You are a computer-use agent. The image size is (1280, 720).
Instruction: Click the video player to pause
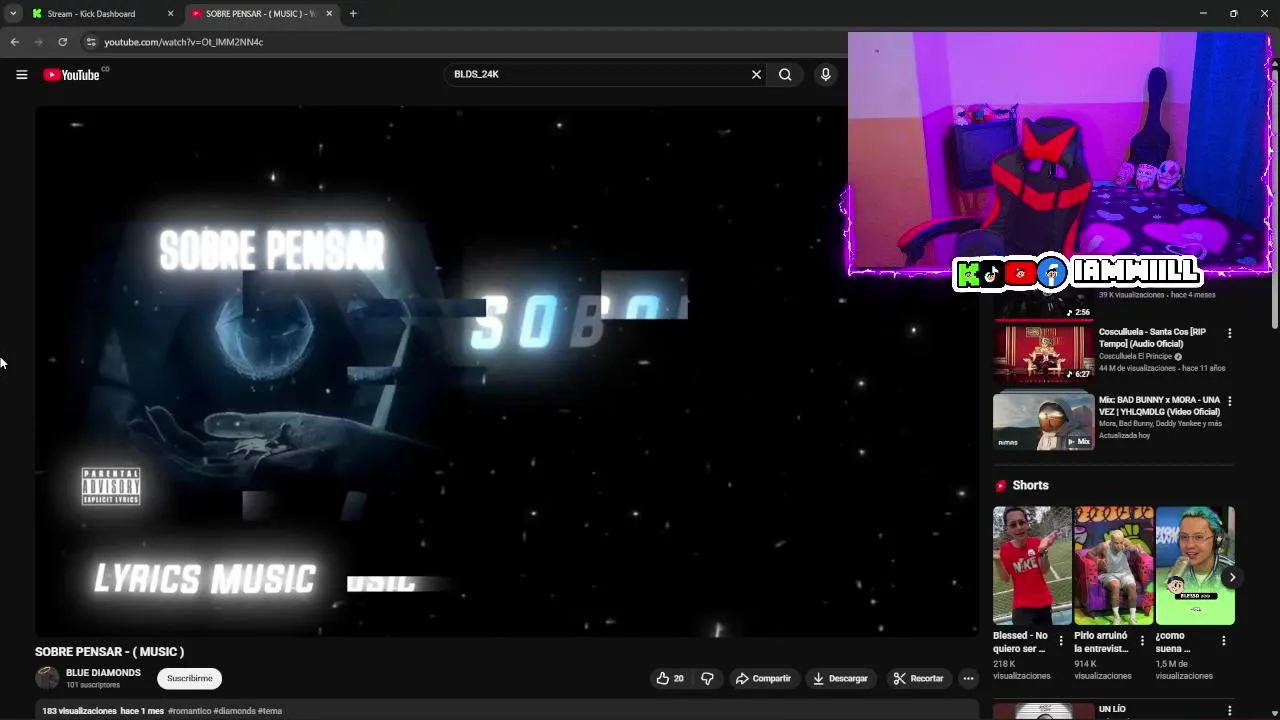507,371
